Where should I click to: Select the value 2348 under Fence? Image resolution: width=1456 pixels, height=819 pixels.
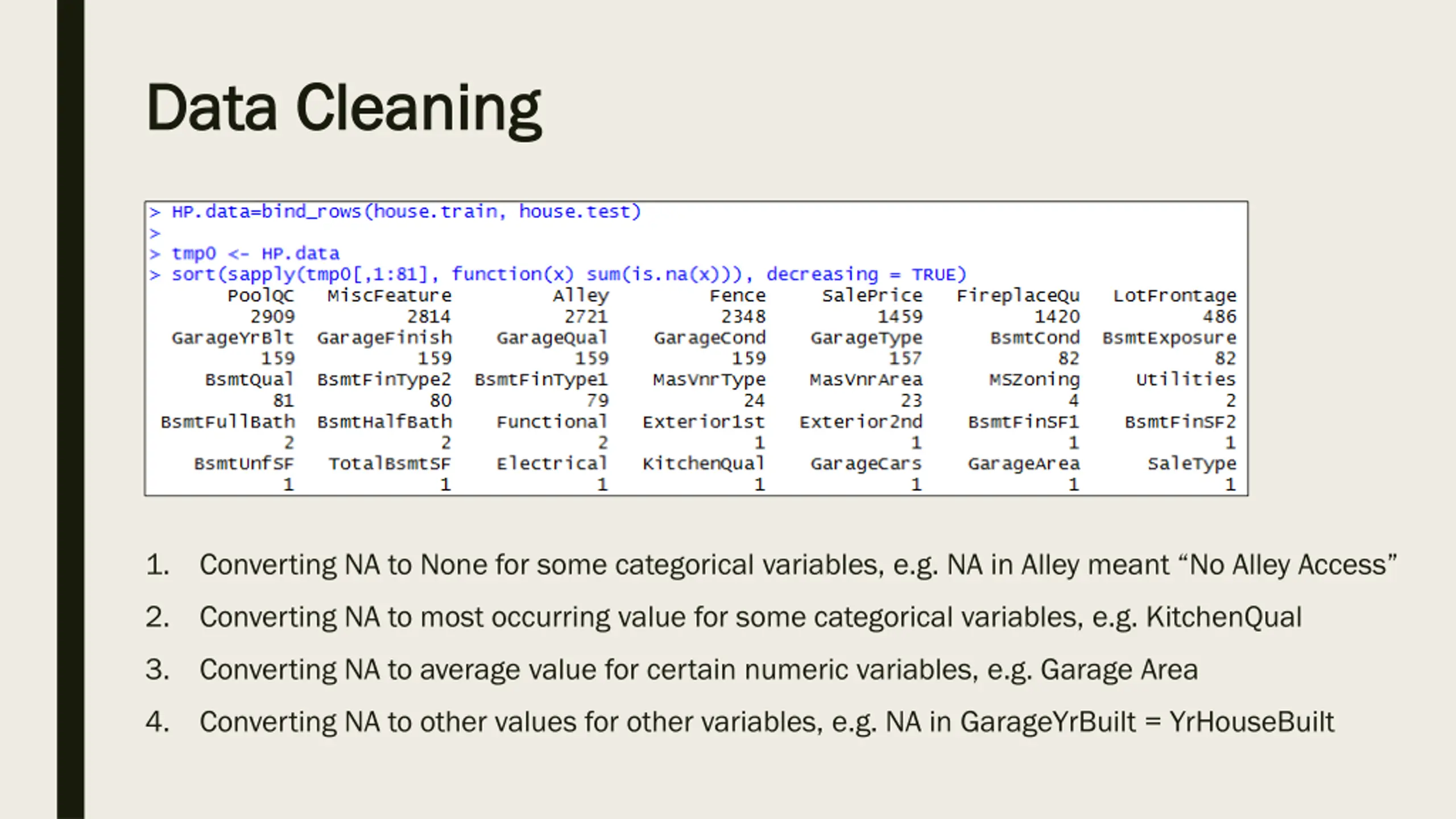coord(743,317)
